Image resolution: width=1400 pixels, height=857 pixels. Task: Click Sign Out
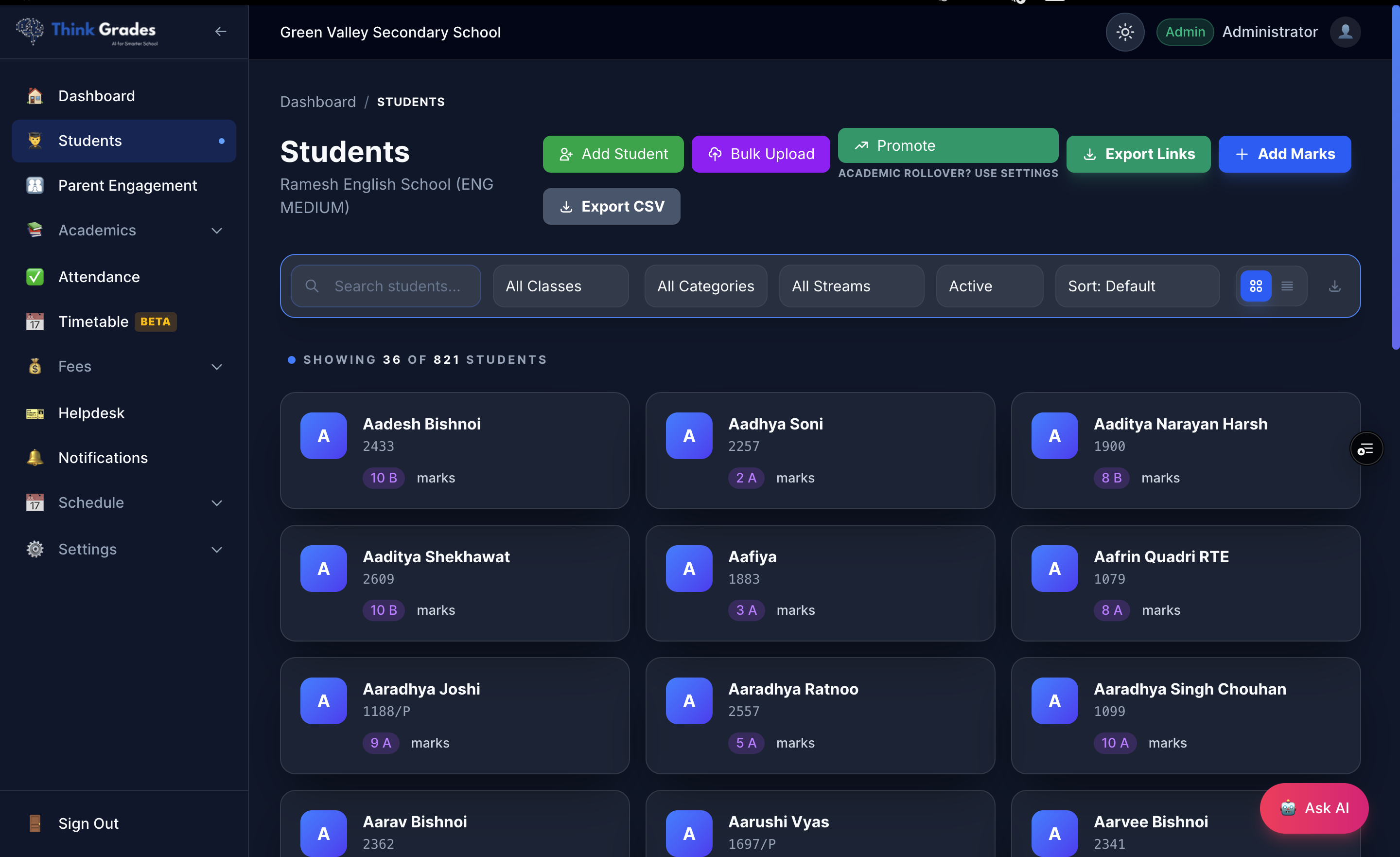[124, 823]
